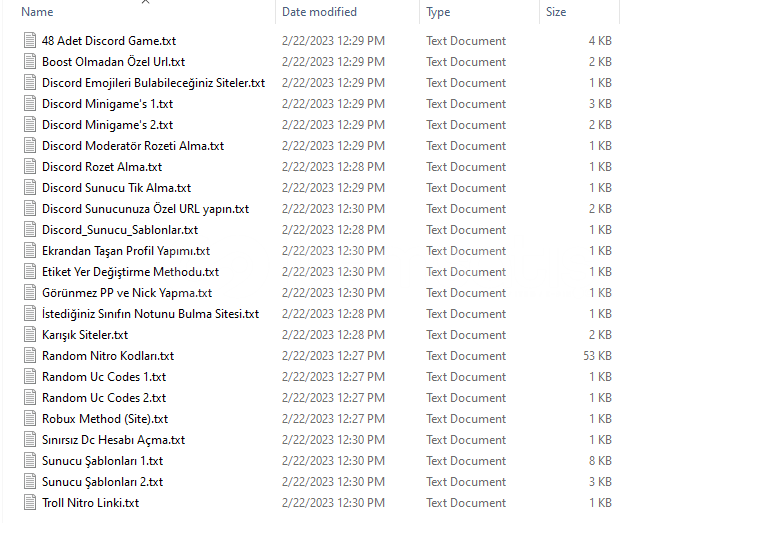775x534 pixels.
Task: Select file name Karışık Siteler.txt
Action: tap(85, 335)
